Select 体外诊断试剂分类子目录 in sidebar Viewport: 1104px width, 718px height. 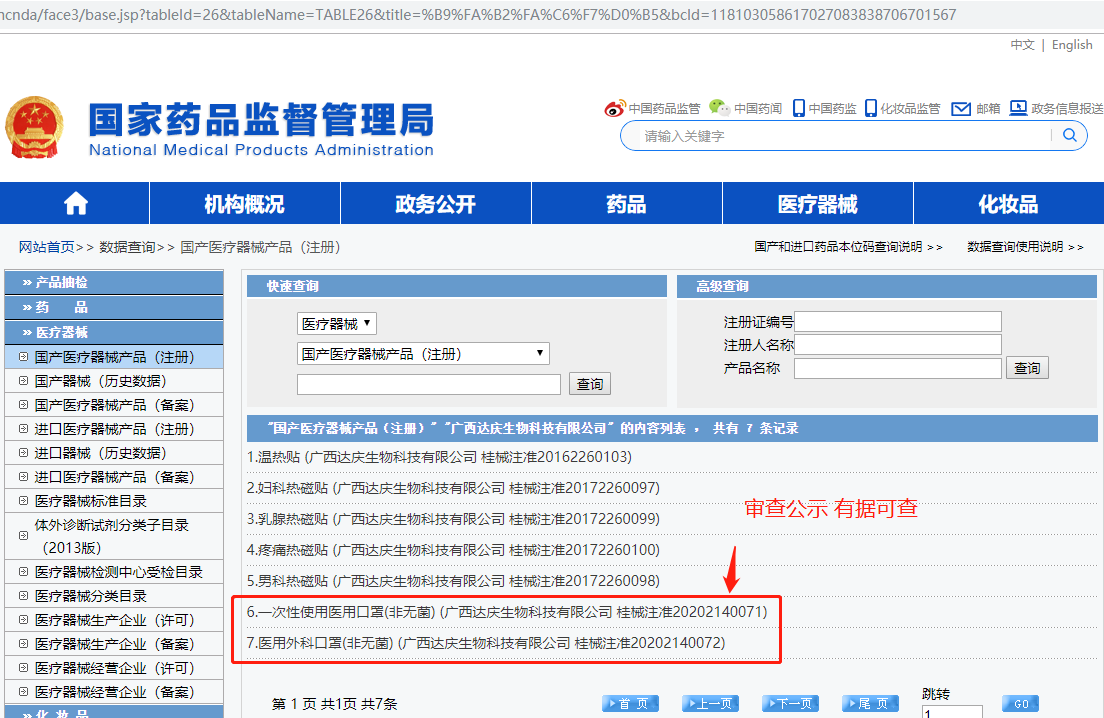click(x=111, y=536)
